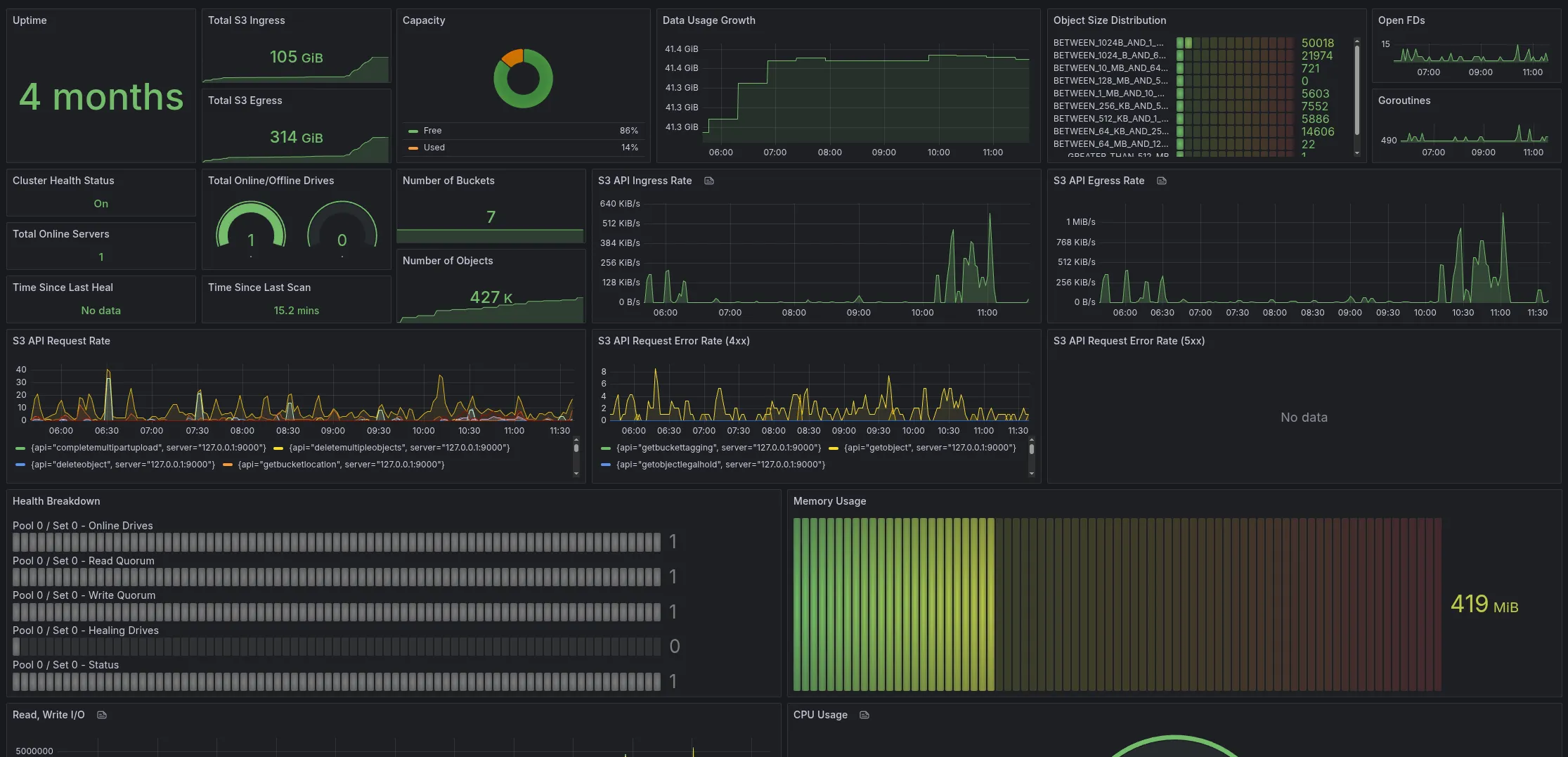Open the Health Breakdown panel menu
This screenshot has height=757, width=1568.
[56, 500]
